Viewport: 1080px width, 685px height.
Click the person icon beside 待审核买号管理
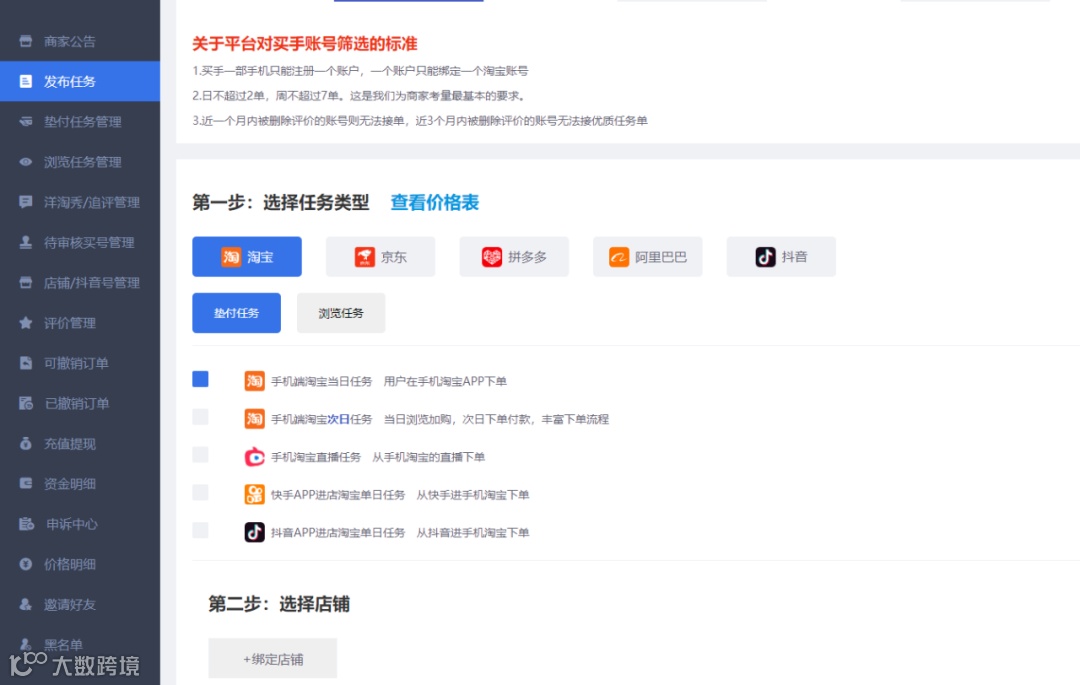[x=25, y=242]
